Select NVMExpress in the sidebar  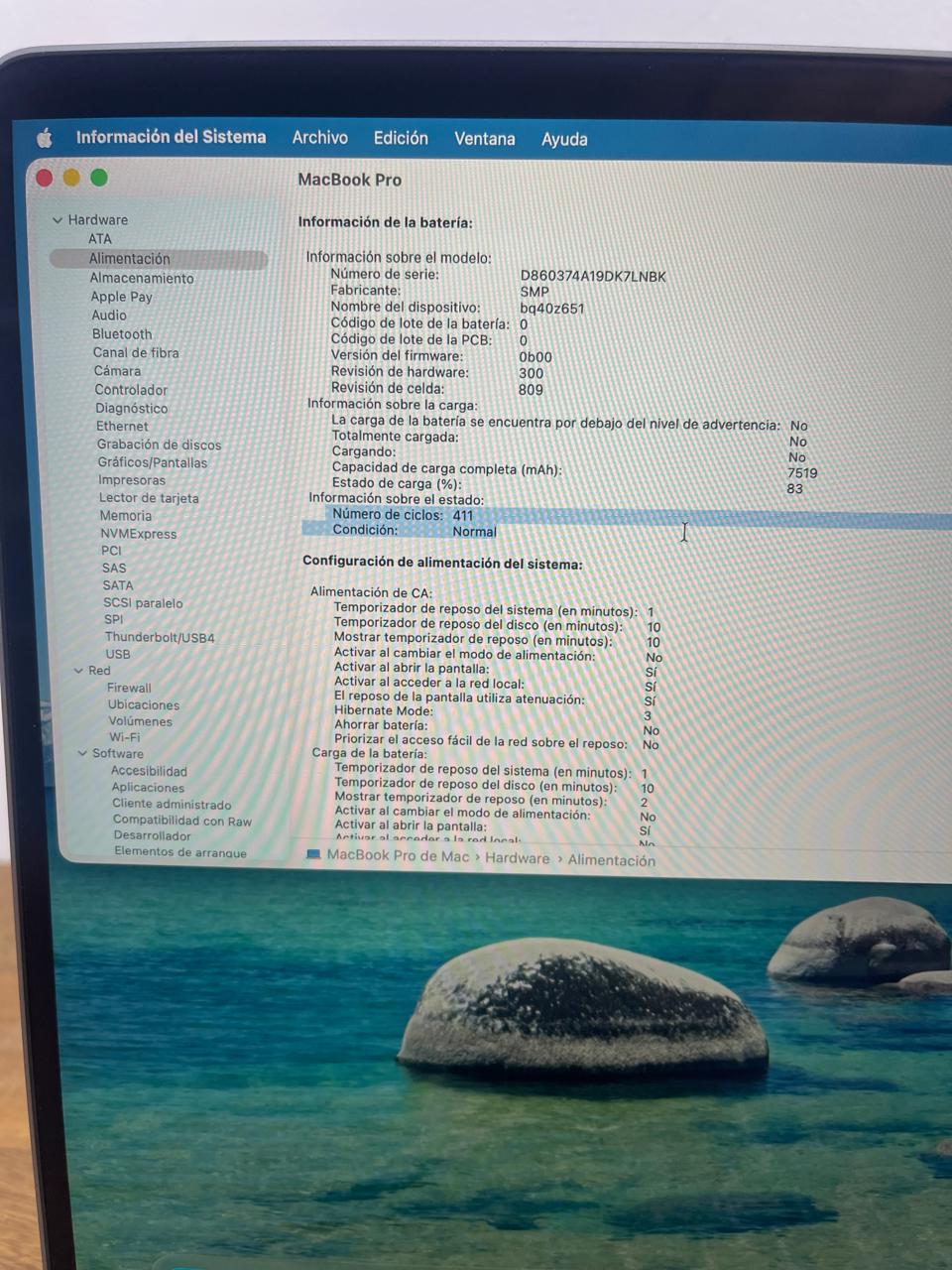click(x=138, y=534)
